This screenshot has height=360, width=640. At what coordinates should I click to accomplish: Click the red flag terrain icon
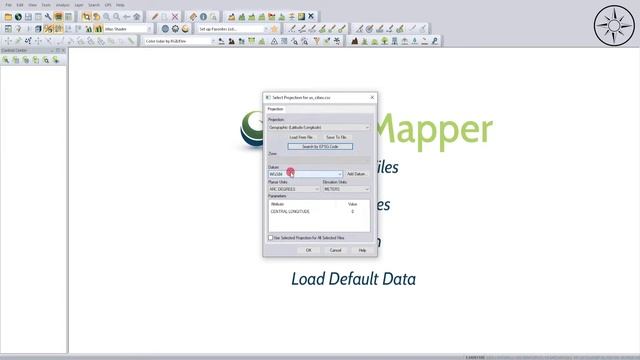pyautogui.click(x=271, y=17)
